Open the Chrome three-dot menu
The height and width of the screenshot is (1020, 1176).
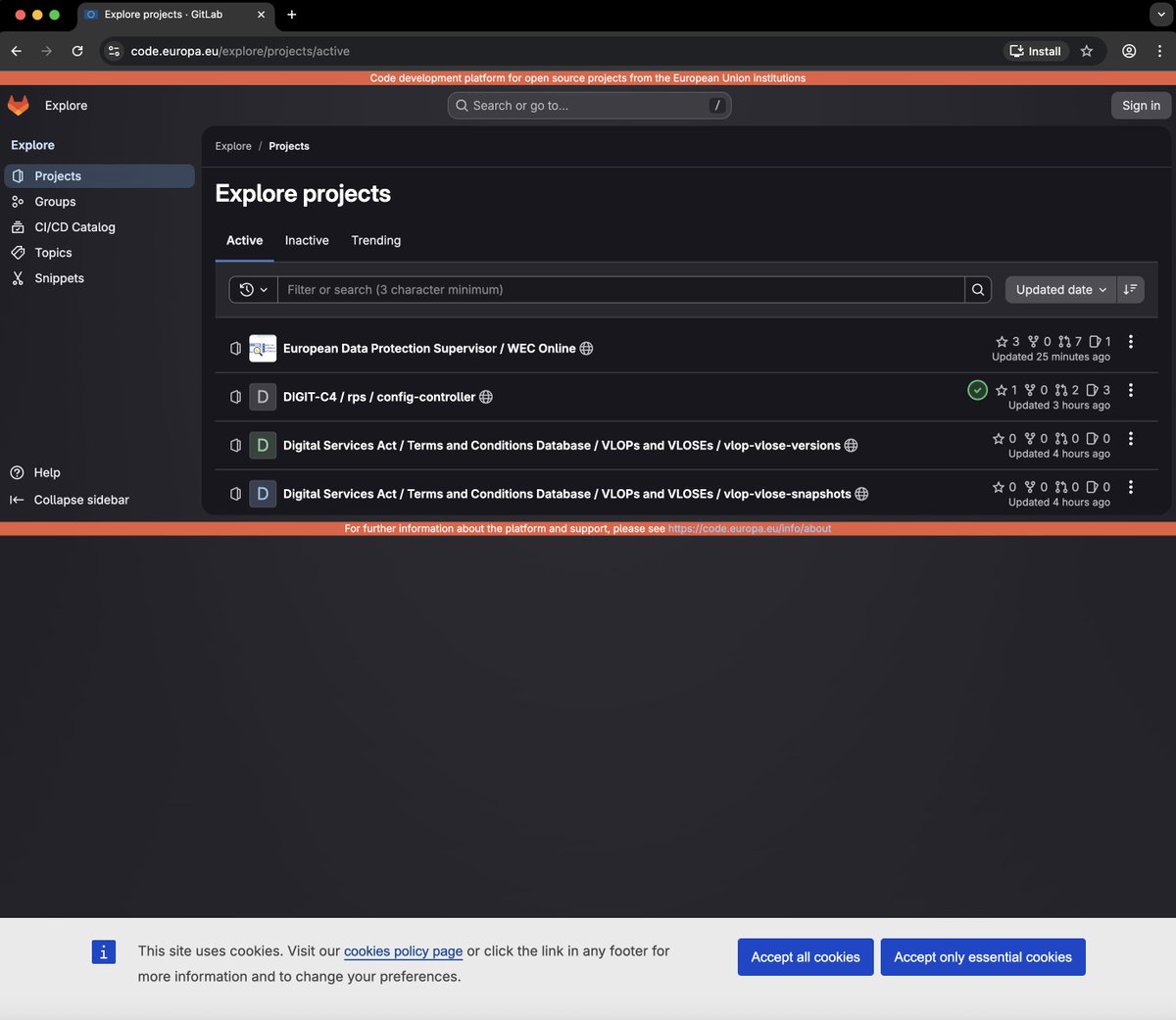tap(1159, 51)
